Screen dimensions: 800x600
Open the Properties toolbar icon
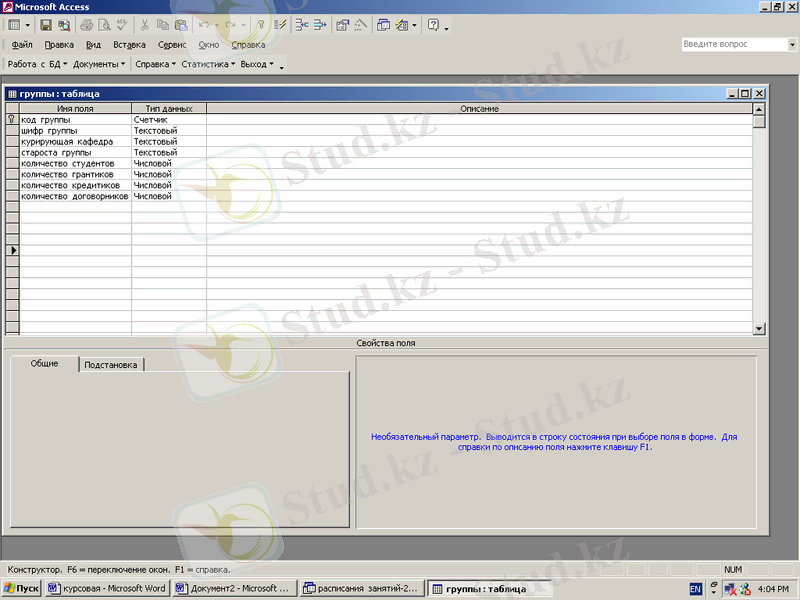343,25
